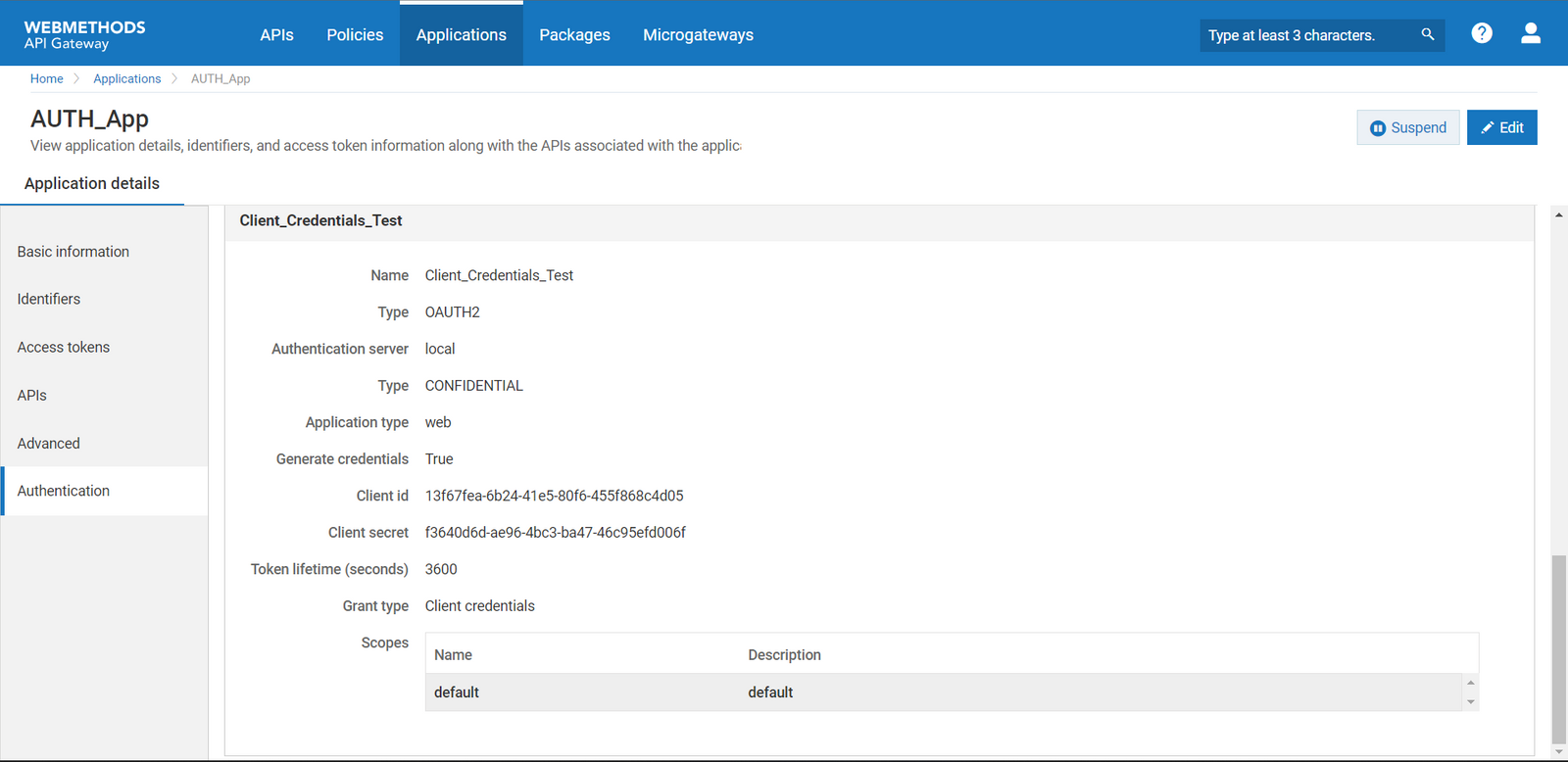Show Access tokens section
This screenshot has width=1568, height=762.
pyautogui.click(x=64, y=347)
